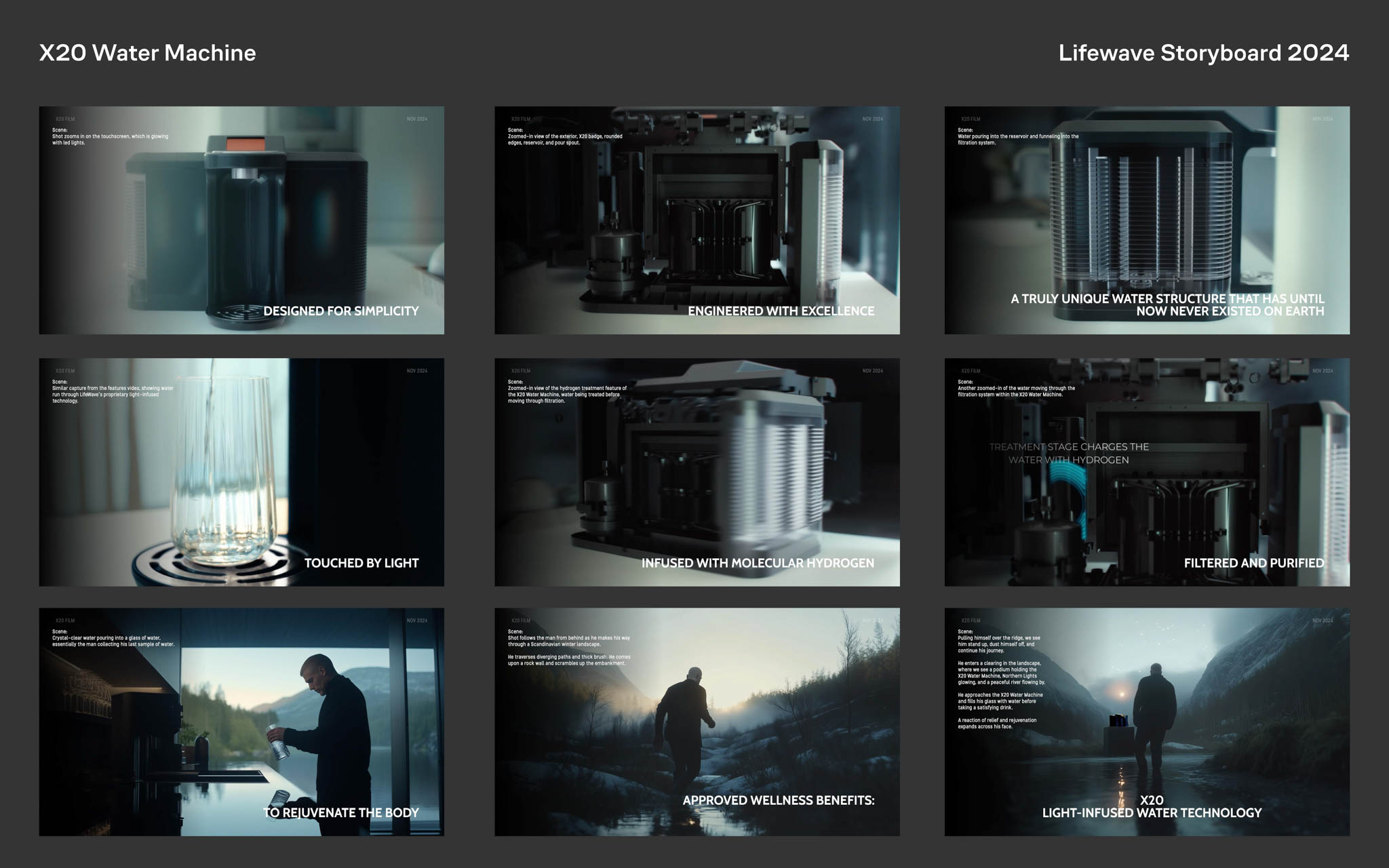Open the 'Infused with Molecular Hydrogen' frame
1389x868 pixels.
(697, 472)
